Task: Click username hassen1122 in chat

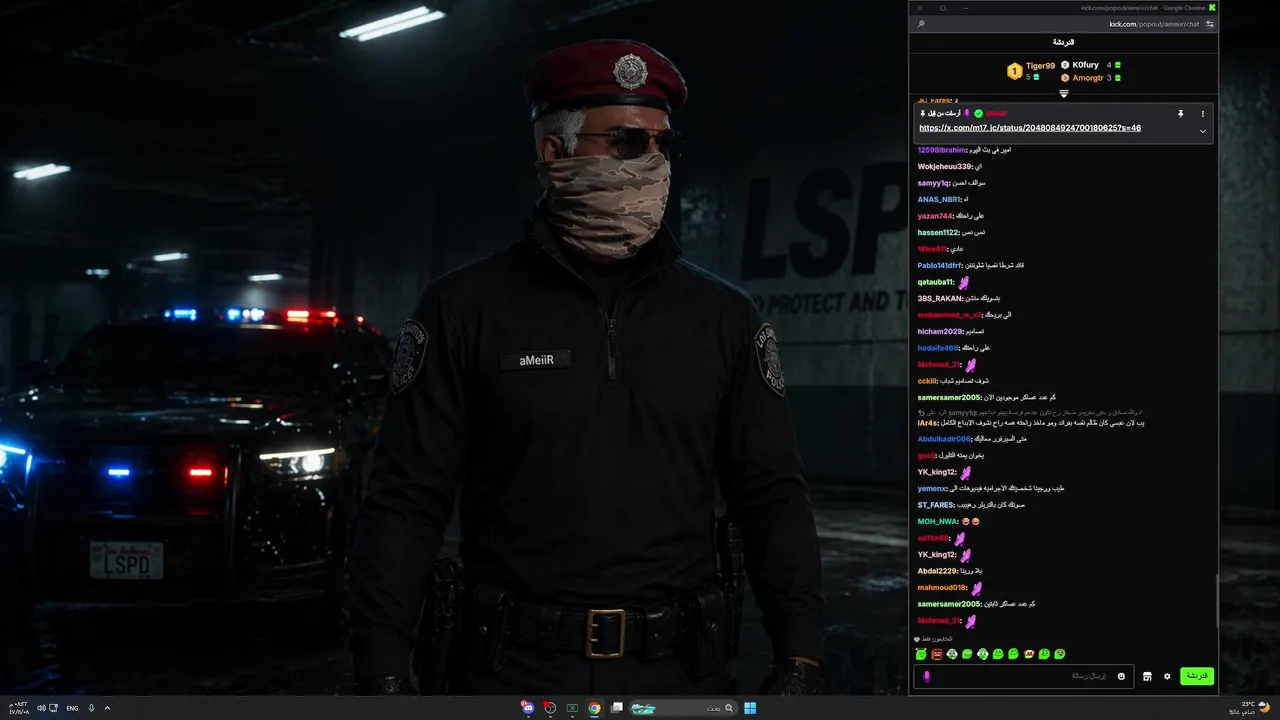Action: [x=938, y=232]
